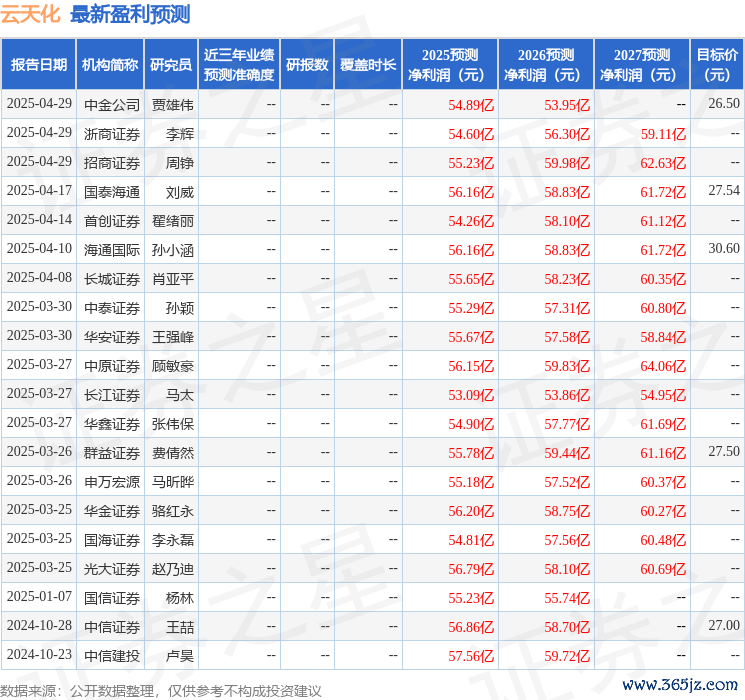Viewport: 745px width, 700px height.
Task: Select the 华鑫证券 institution cell
Action: (112, 424)
